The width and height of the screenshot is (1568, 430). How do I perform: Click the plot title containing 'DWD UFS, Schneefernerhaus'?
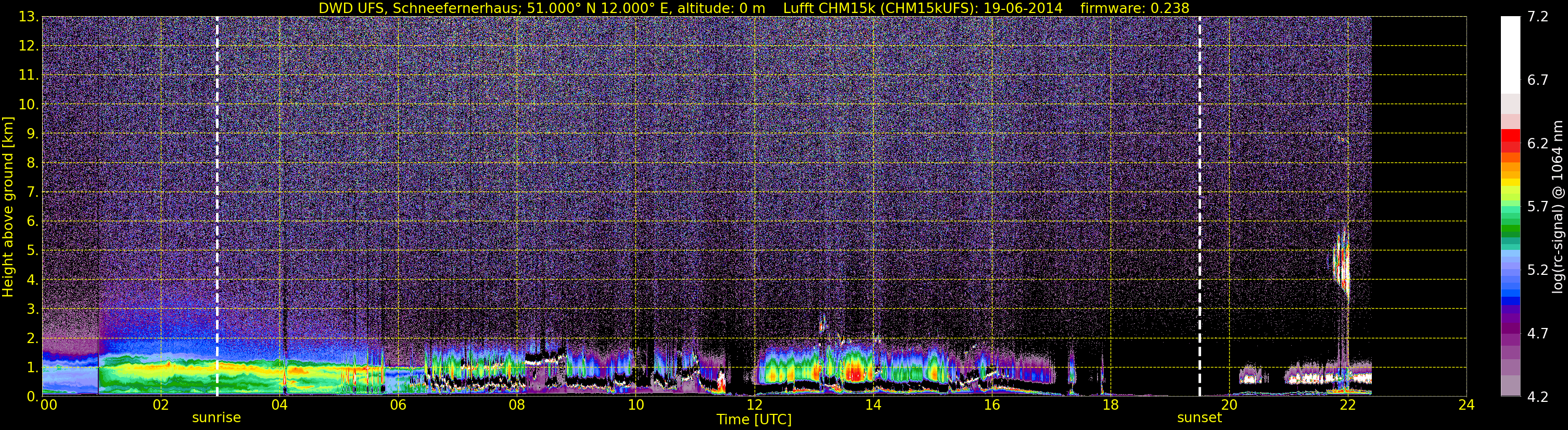(x=754, y=8)
